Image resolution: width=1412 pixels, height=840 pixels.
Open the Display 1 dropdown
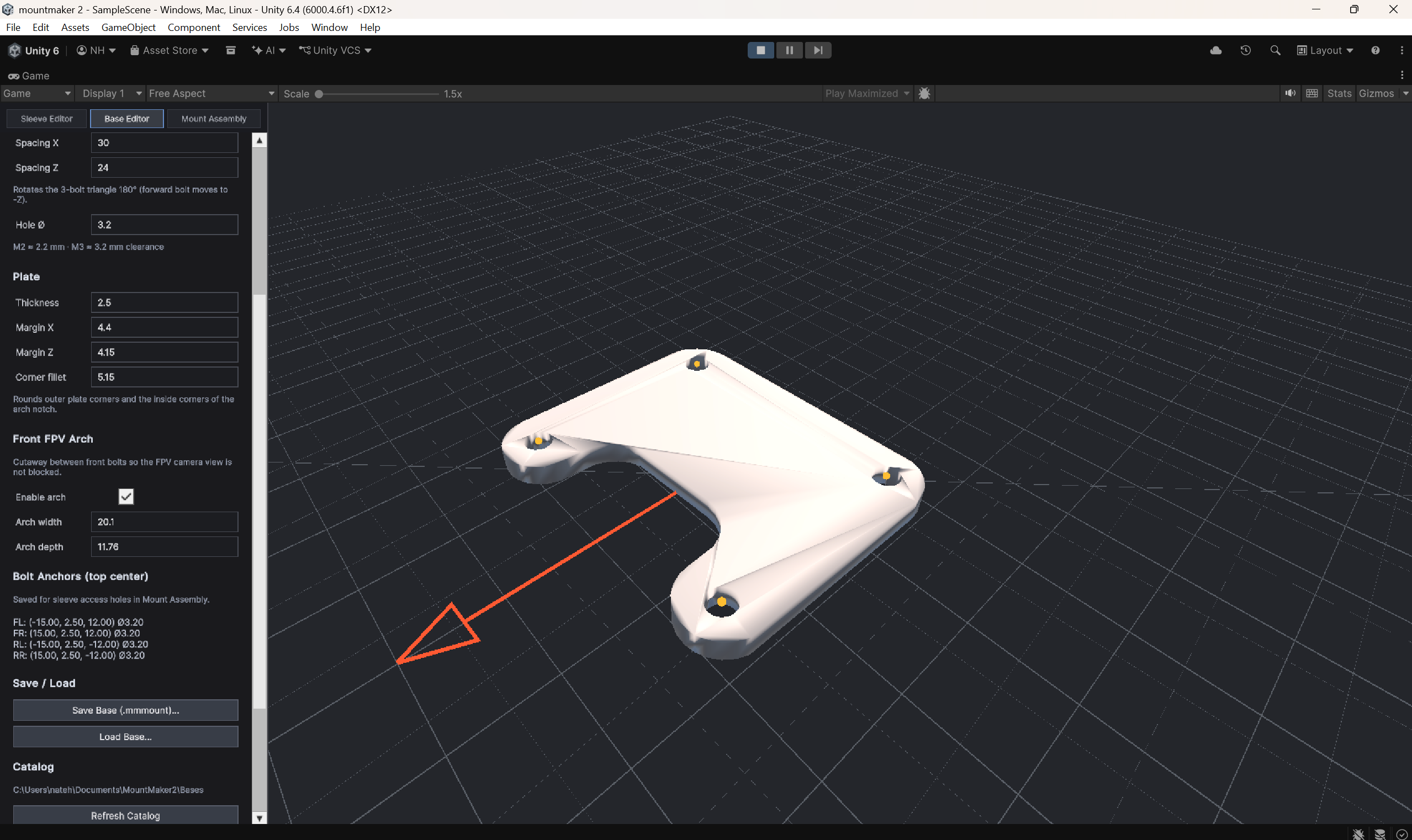point(111,93)
